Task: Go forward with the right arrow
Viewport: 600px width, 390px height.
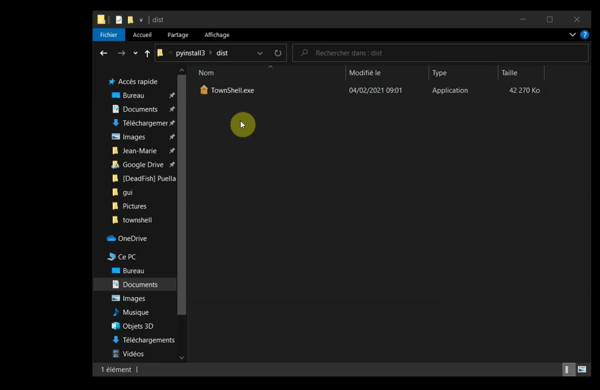Action: 121,53
